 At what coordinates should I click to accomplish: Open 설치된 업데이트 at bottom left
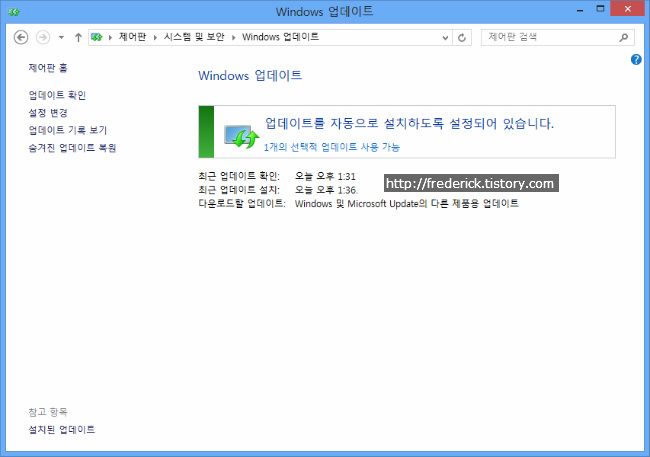(61, 430)
